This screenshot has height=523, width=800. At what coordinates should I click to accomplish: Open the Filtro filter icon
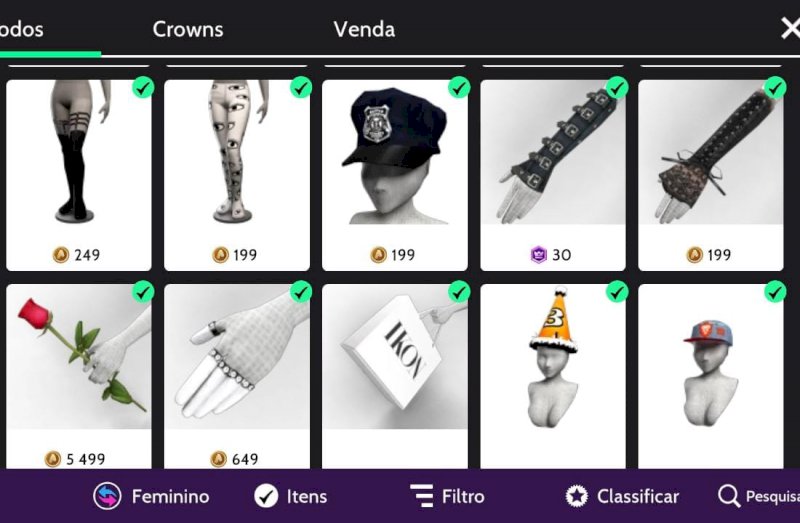coord(422,495)
